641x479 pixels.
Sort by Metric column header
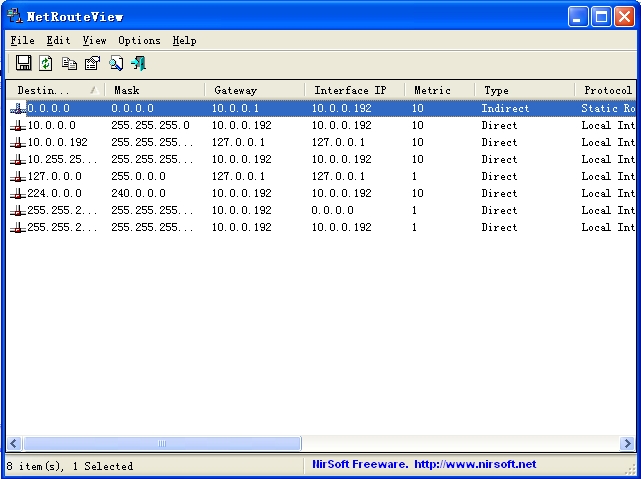click(438, 90)
